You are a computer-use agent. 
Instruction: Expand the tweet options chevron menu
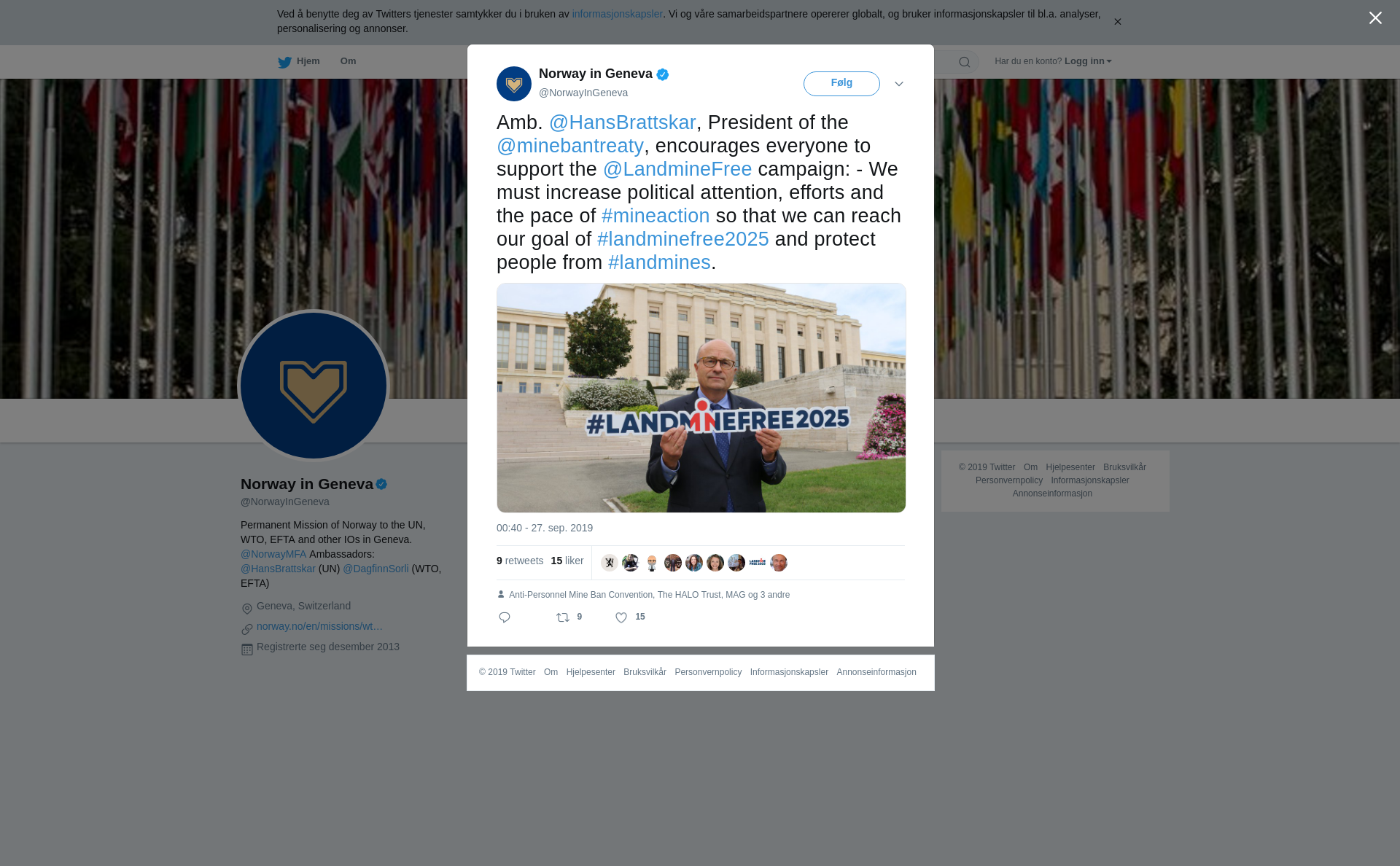899,84
